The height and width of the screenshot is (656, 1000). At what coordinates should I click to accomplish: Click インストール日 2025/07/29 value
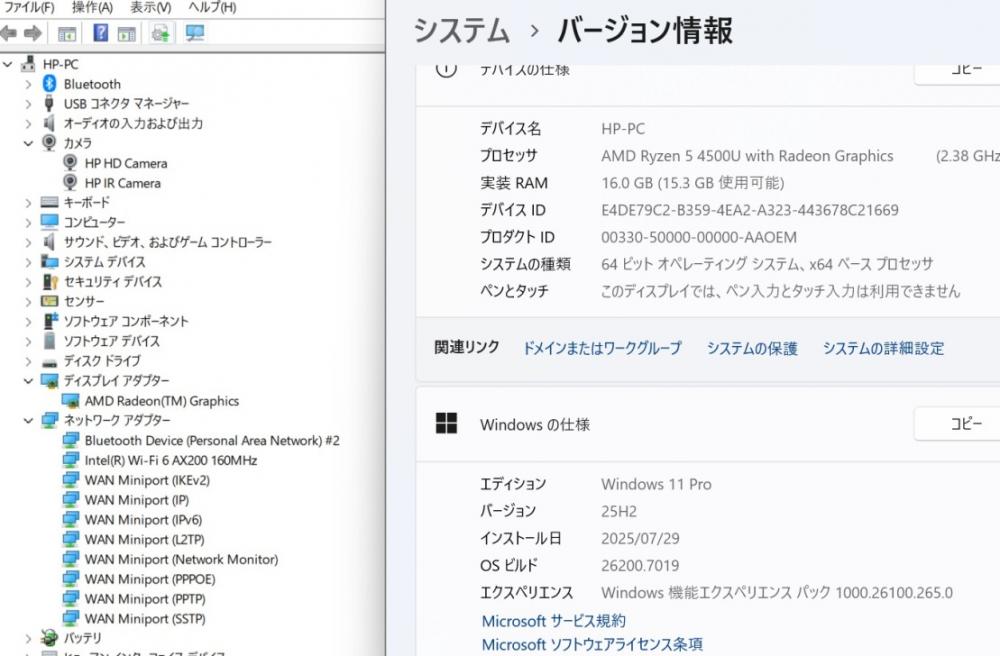click(x=640, y=539)
